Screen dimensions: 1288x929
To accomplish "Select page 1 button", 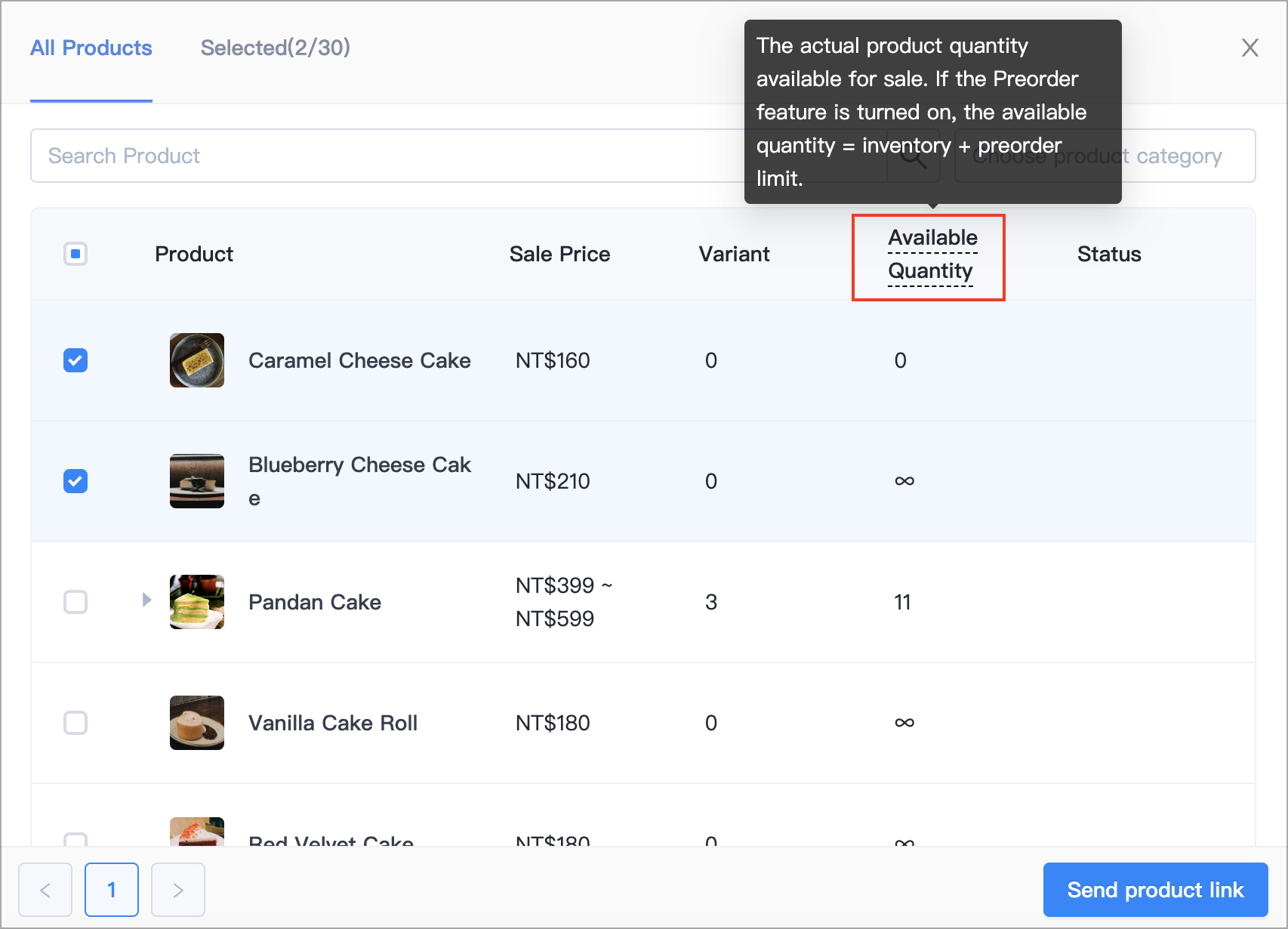I will pyautogui.click(x=112, y=890).
